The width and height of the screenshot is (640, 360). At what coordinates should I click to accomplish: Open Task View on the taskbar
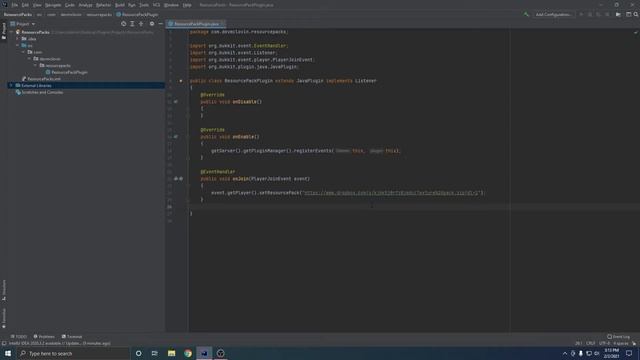155,353
